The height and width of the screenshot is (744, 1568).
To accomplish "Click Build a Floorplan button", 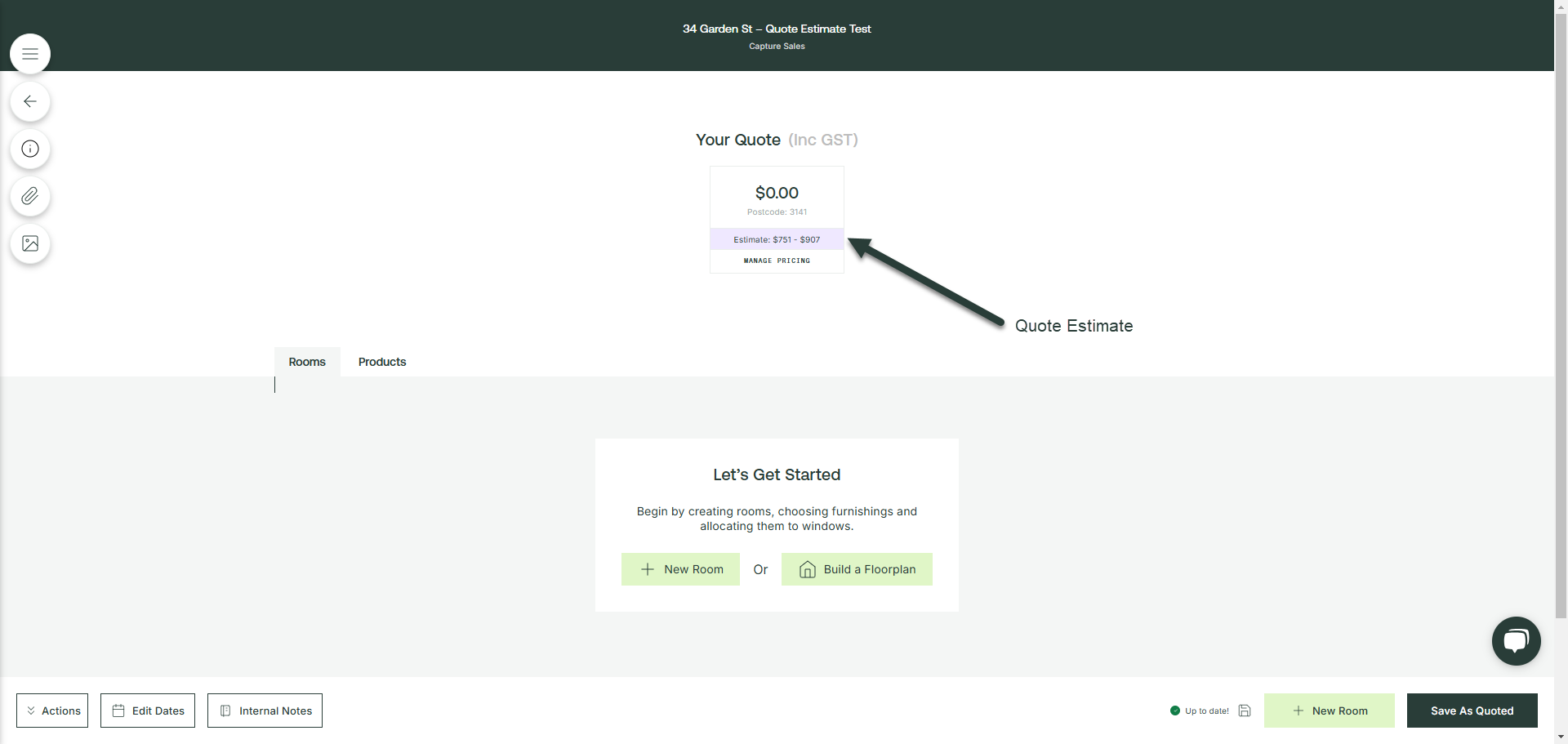I will click(x=857, y=569).
